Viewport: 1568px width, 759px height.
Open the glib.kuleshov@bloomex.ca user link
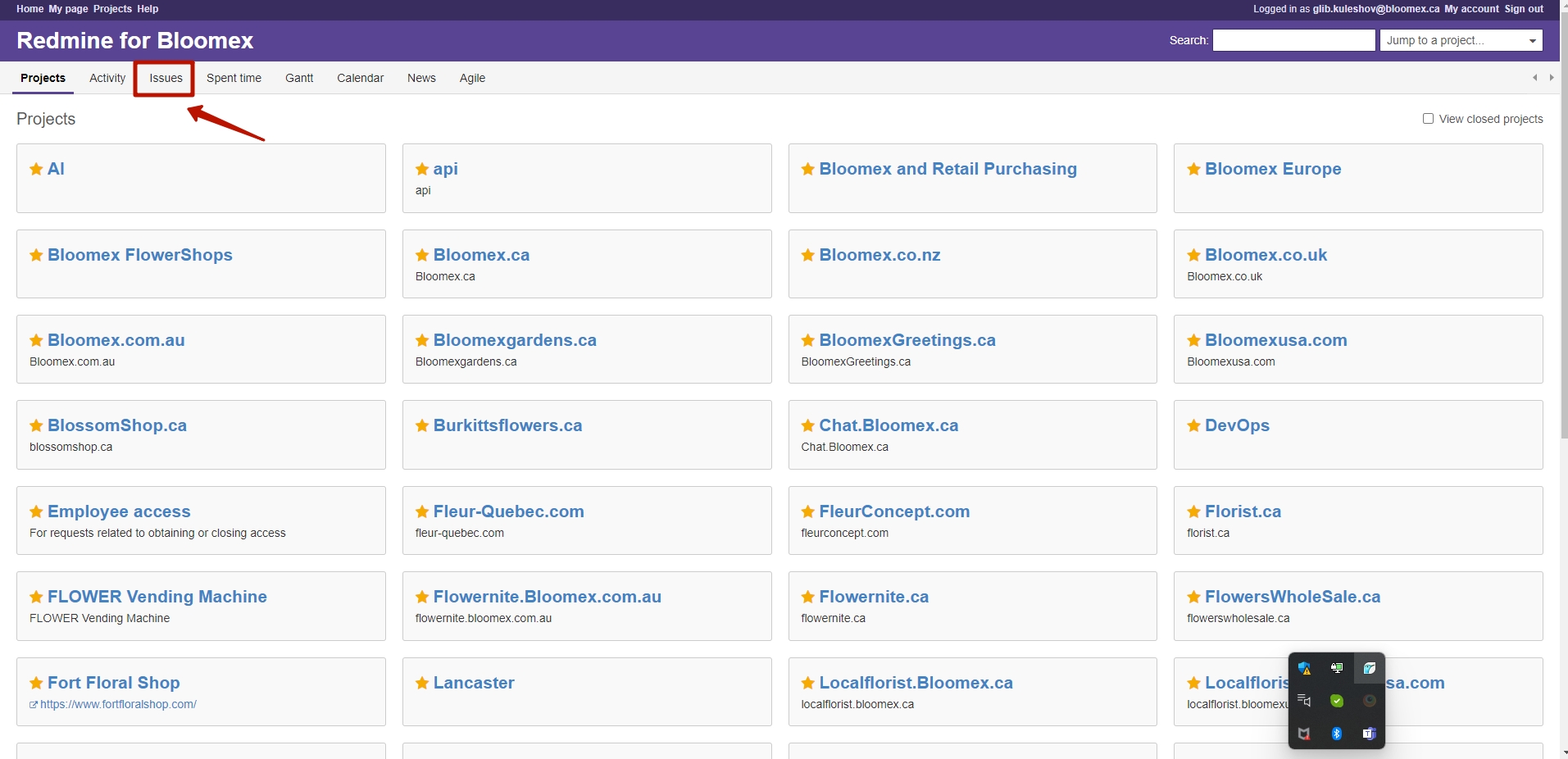pyautogui.click(x=1376, y=9)
